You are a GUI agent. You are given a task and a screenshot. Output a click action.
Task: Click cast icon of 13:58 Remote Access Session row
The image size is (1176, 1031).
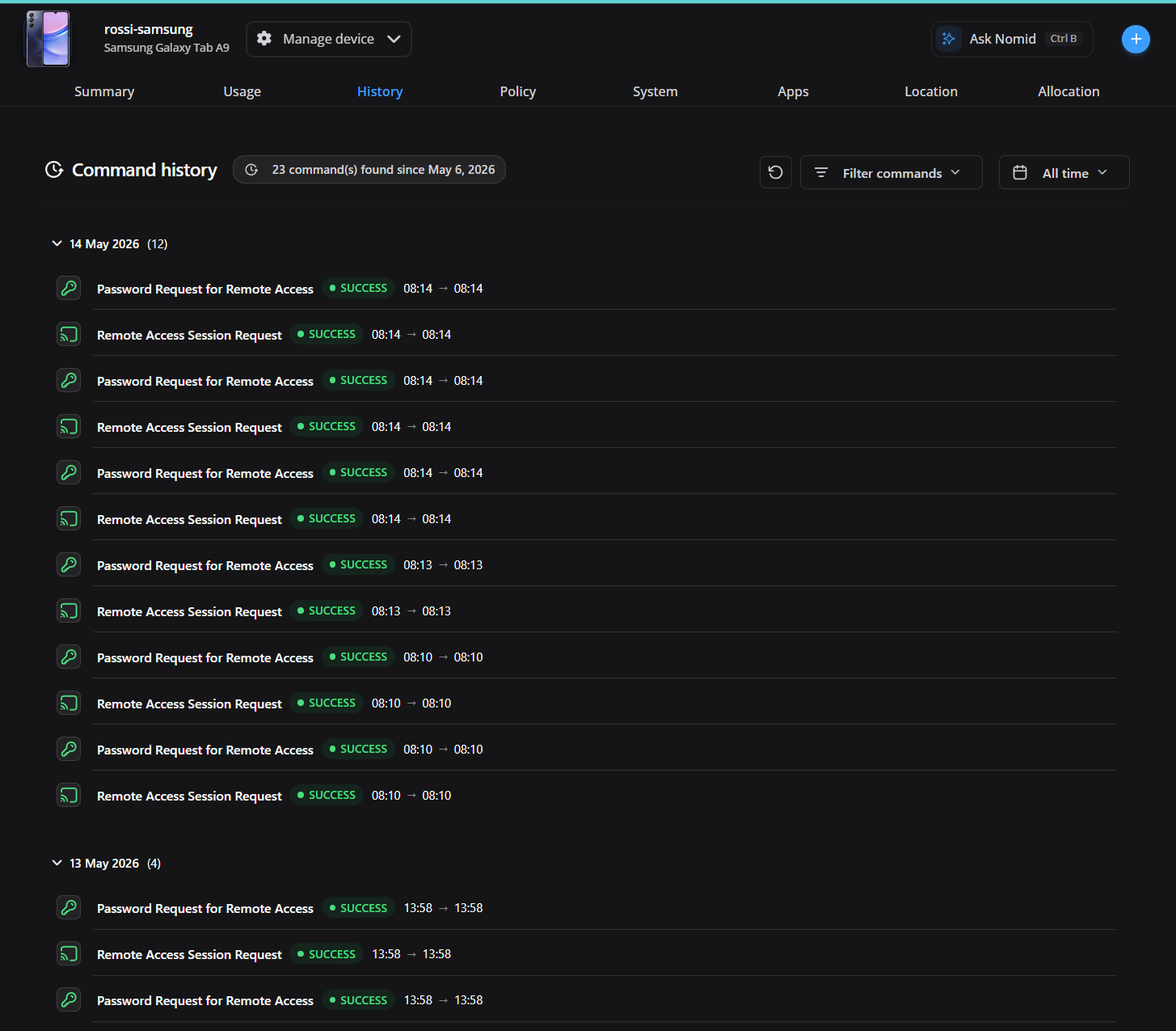(x=69, y=953)
